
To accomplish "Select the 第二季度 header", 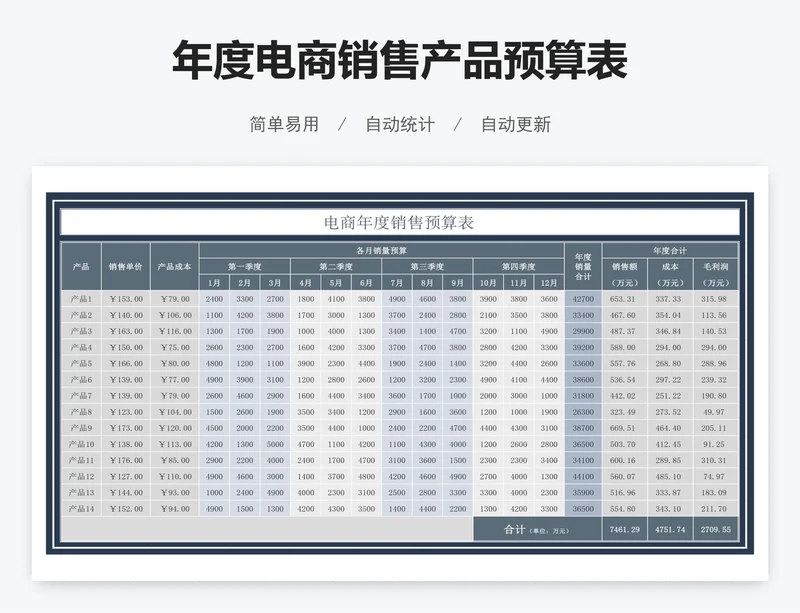I will tap(336, 266).
